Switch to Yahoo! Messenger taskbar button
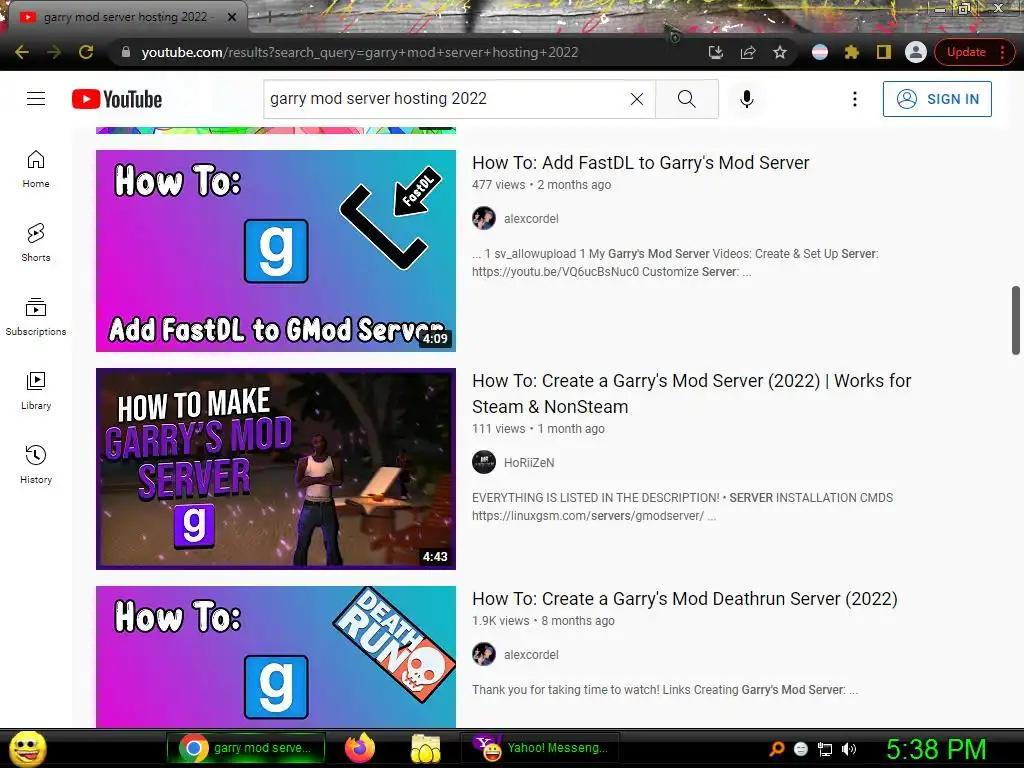The image size is (1024, 768). pos(539,748)
